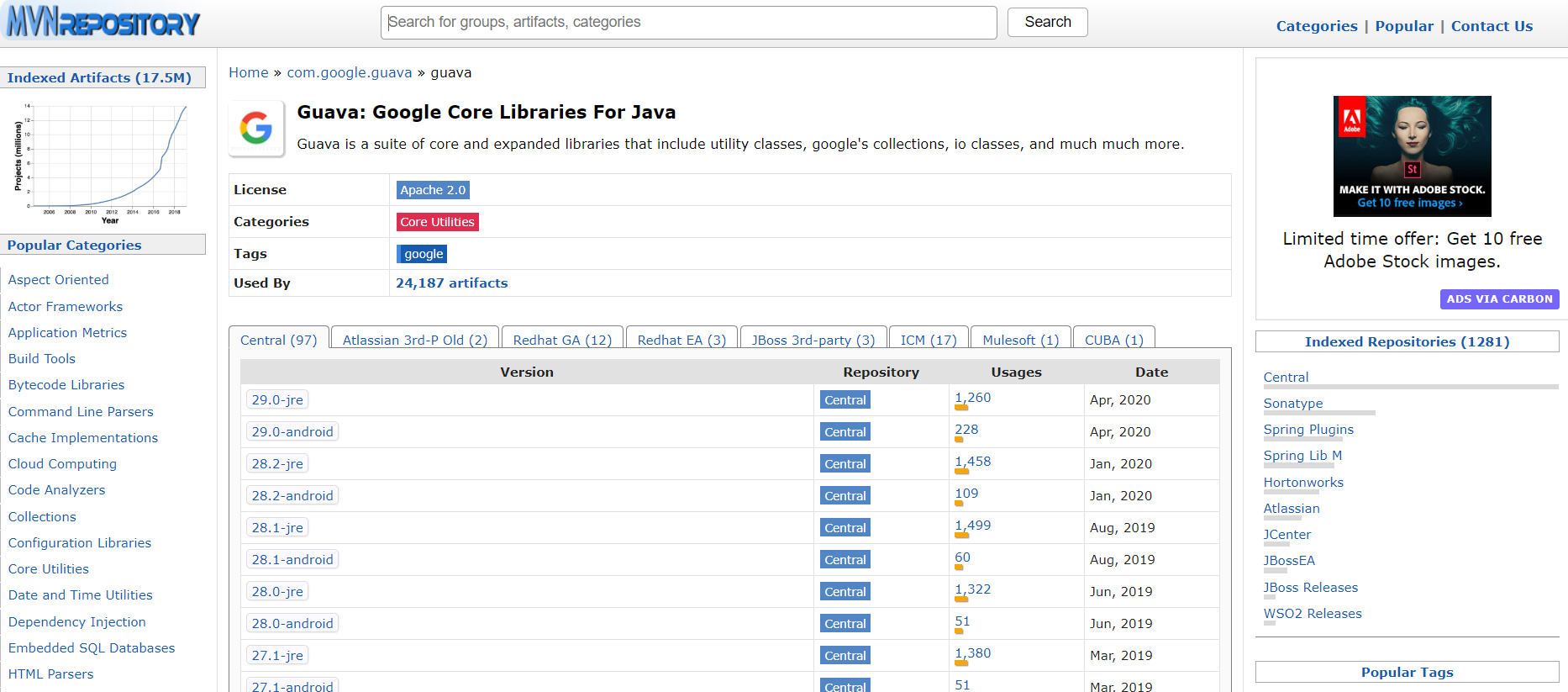Open the 24,187 artifacts link
This screenshot has height=692, width=1568.
[x=452, y=283]
